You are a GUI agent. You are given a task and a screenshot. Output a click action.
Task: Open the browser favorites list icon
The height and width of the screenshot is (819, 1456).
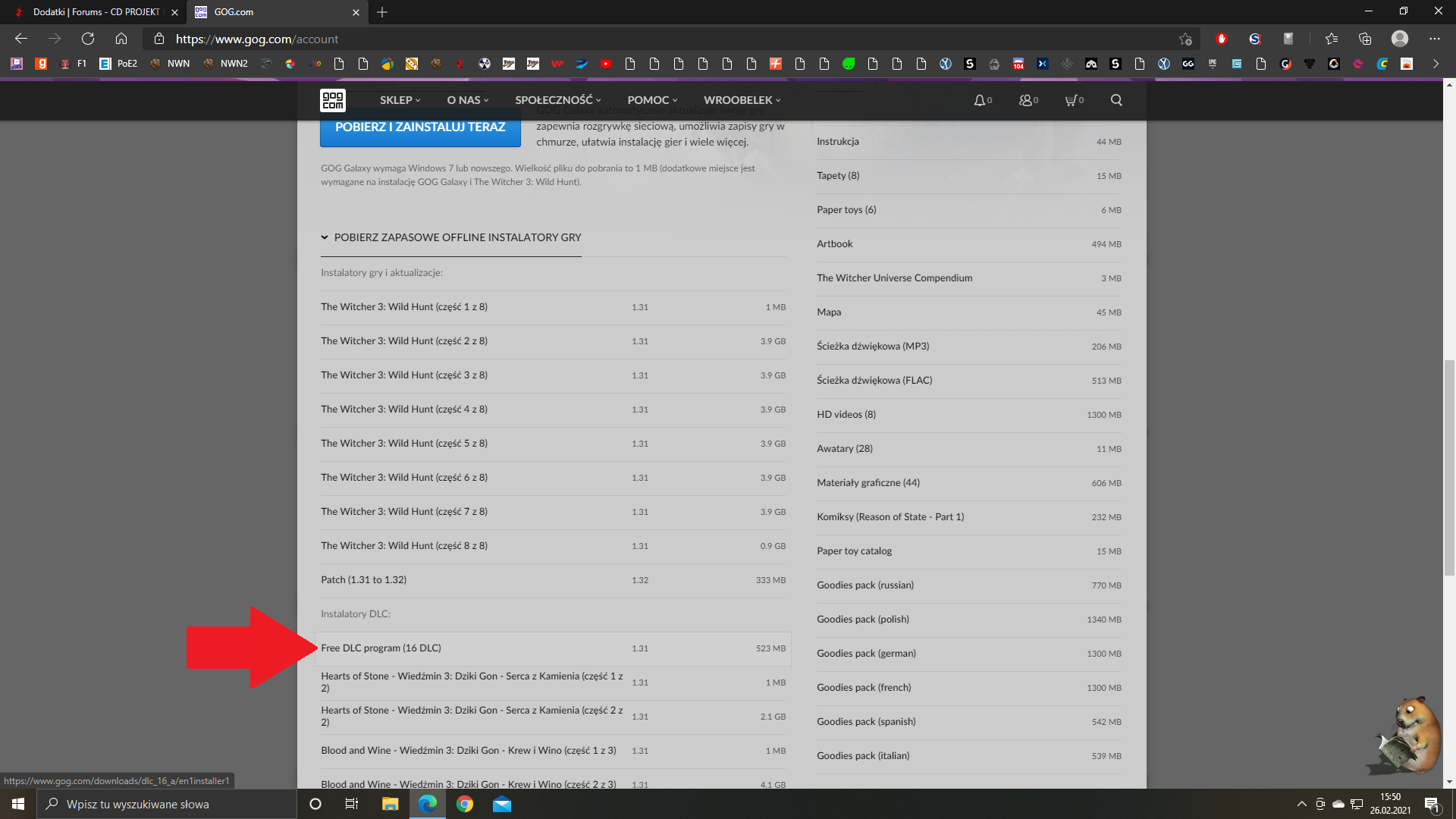click(1332, 39)
